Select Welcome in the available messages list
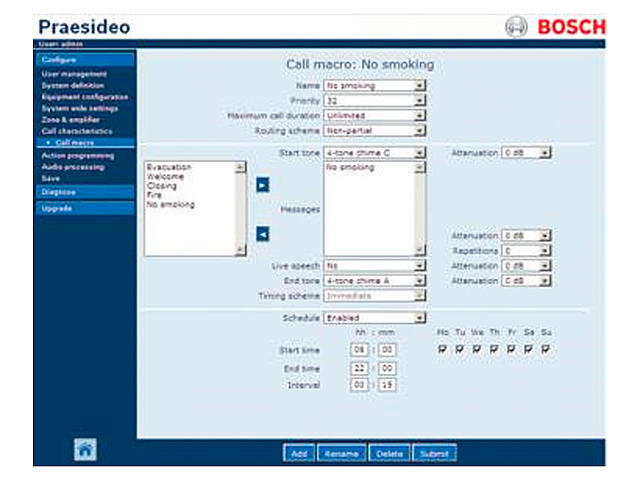640x480 pixels. 165,176
